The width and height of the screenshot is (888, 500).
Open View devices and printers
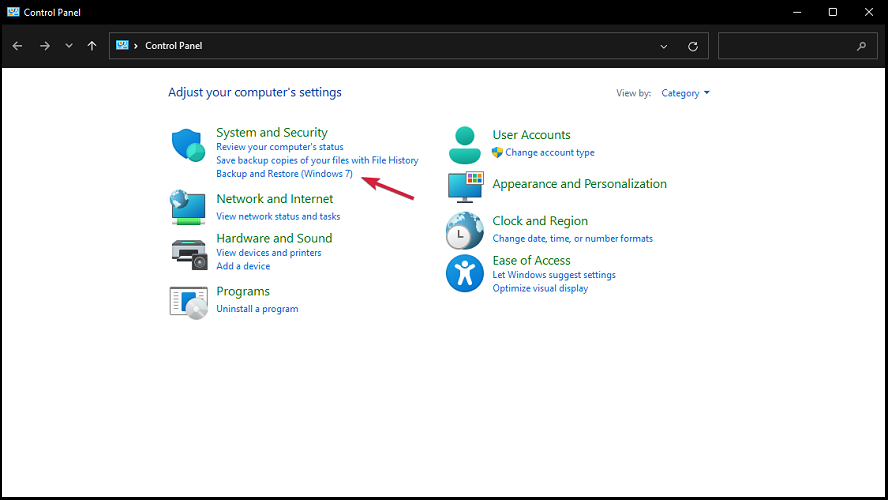point(268,253)
